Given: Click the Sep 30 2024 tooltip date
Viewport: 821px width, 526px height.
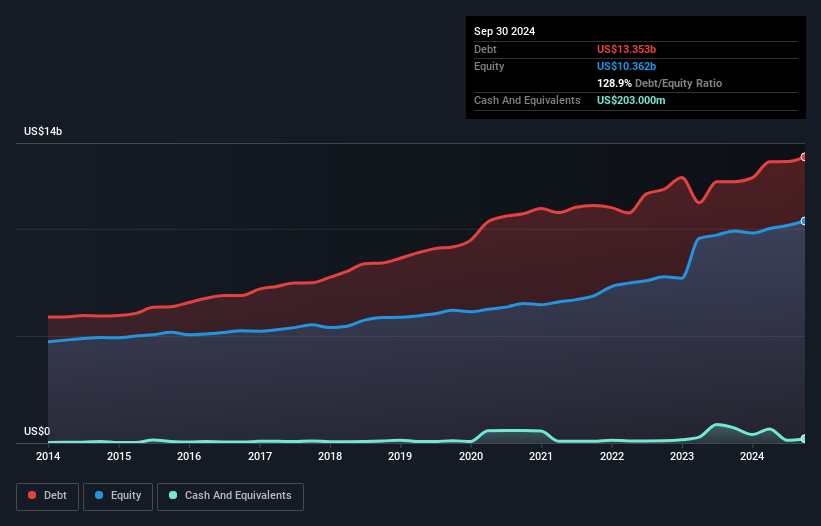Looking at the screenshot, I should tap(504, 31).
